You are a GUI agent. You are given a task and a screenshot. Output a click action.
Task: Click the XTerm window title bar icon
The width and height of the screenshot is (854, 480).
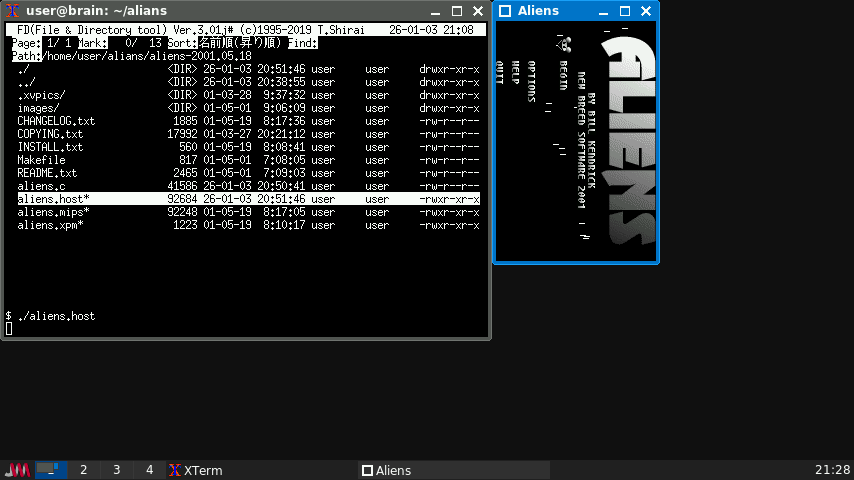[x=13, y=11]
